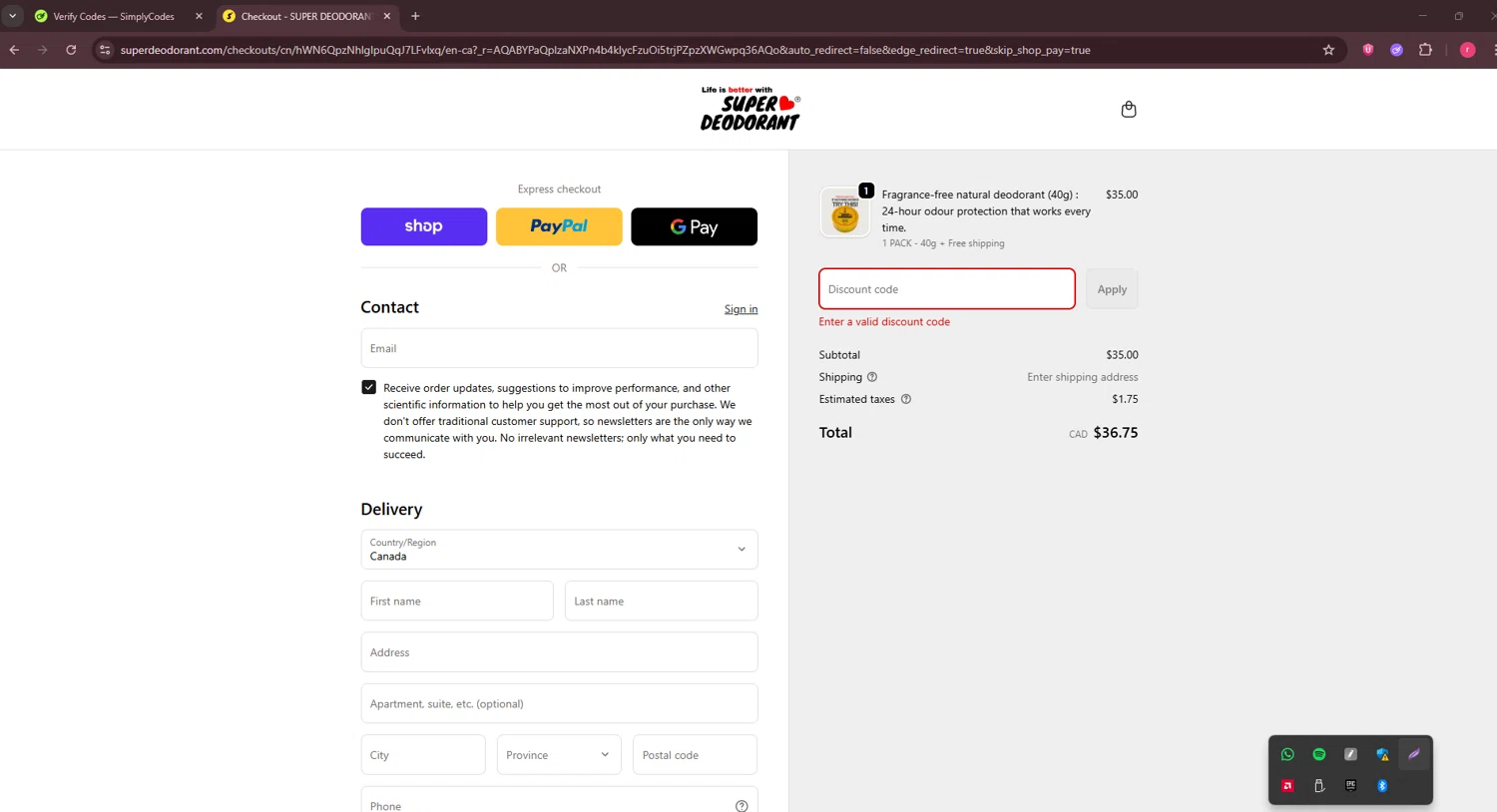Expand the Country/Region dropdown
The image size is (1497, 812).
pos(559,549)
